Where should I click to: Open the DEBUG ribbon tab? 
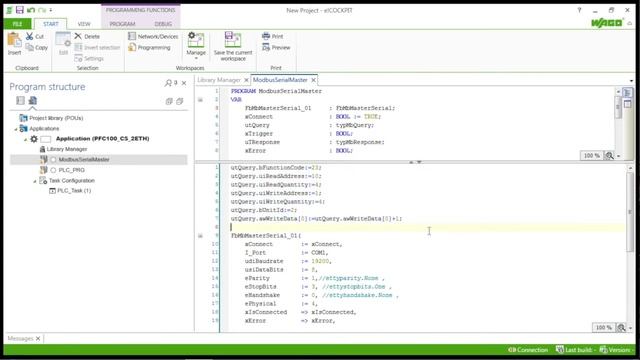[x=163, y=24]
